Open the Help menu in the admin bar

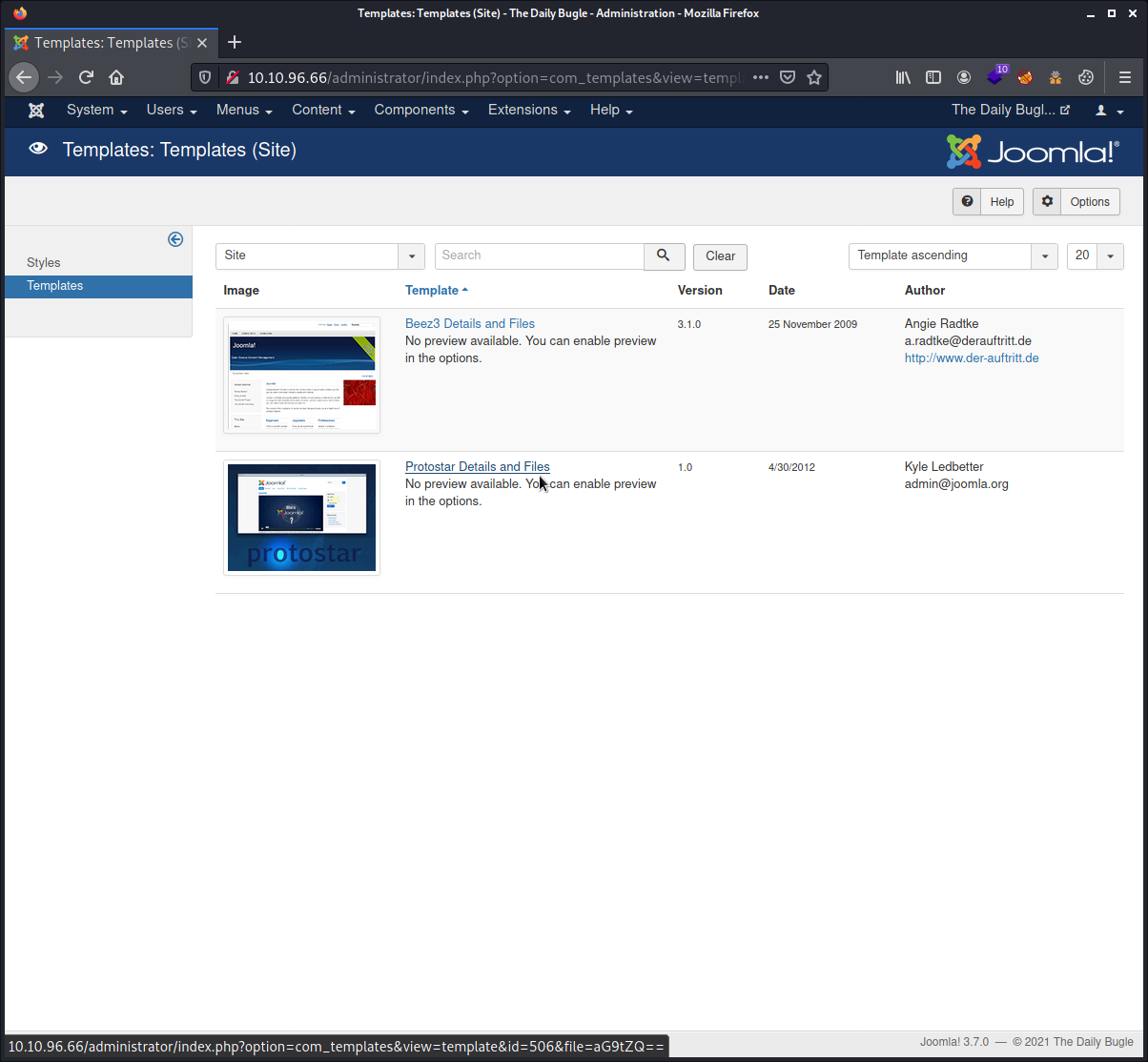(611, 111)
